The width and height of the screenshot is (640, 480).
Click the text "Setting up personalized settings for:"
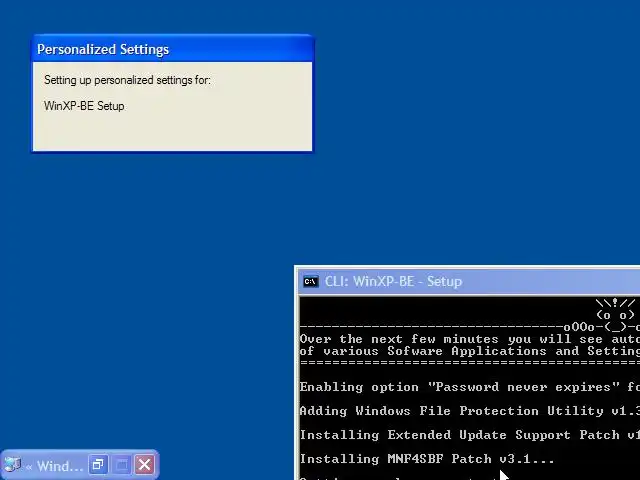click(127, 80)
